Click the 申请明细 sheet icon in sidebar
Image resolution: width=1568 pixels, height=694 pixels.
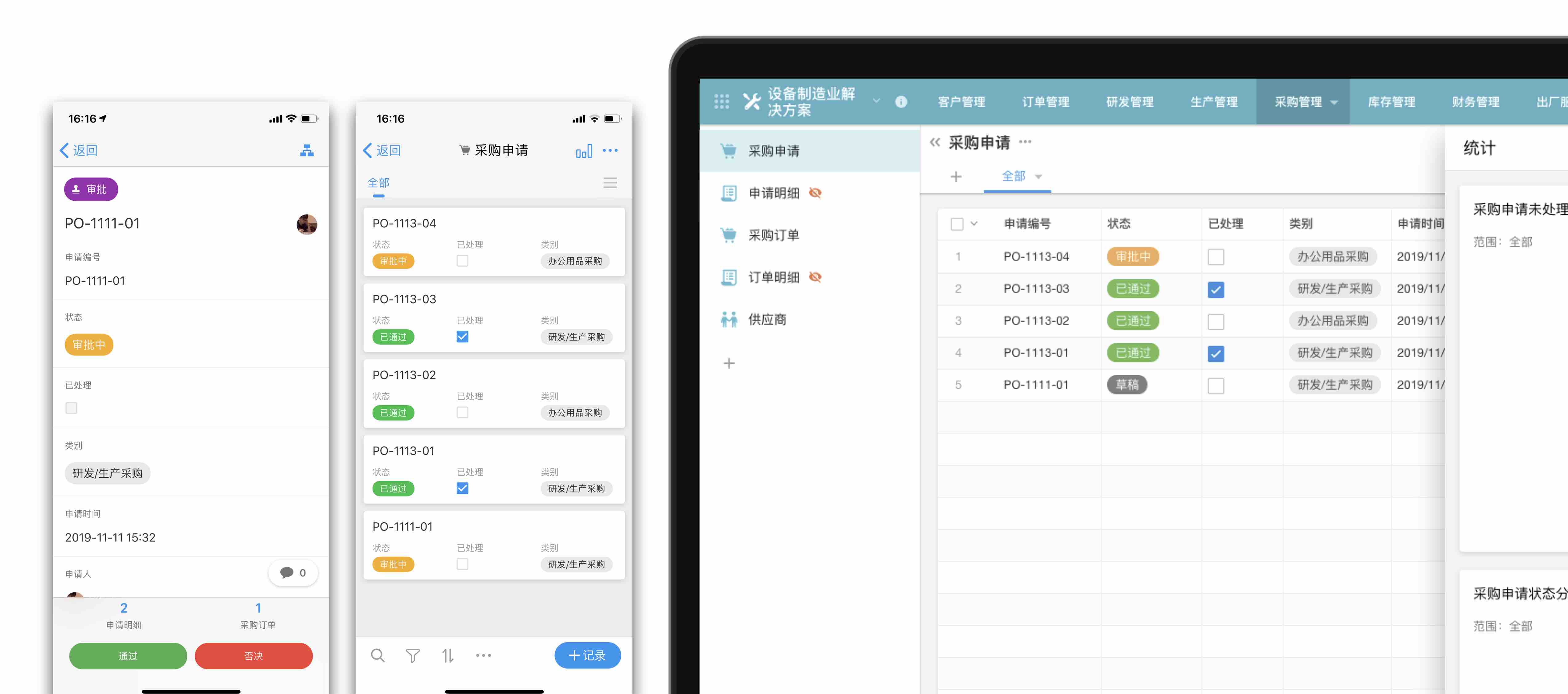(x=728, y=193)
